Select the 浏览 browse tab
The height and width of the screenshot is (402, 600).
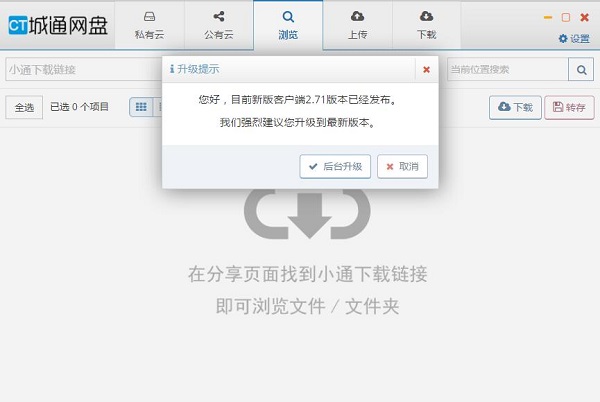288,25
